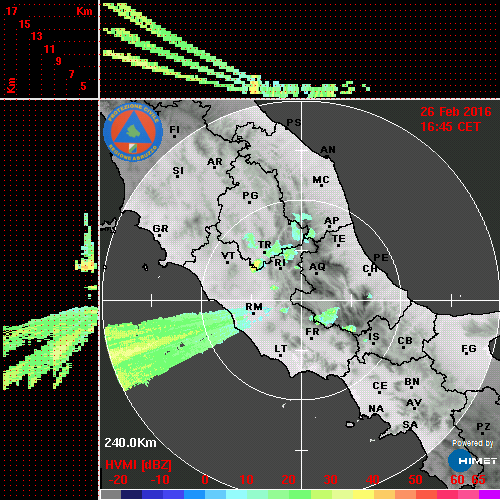500x500 pixels.
Task: Click the 26 Feb 2016 date stamp
Action: click(456, 112)
